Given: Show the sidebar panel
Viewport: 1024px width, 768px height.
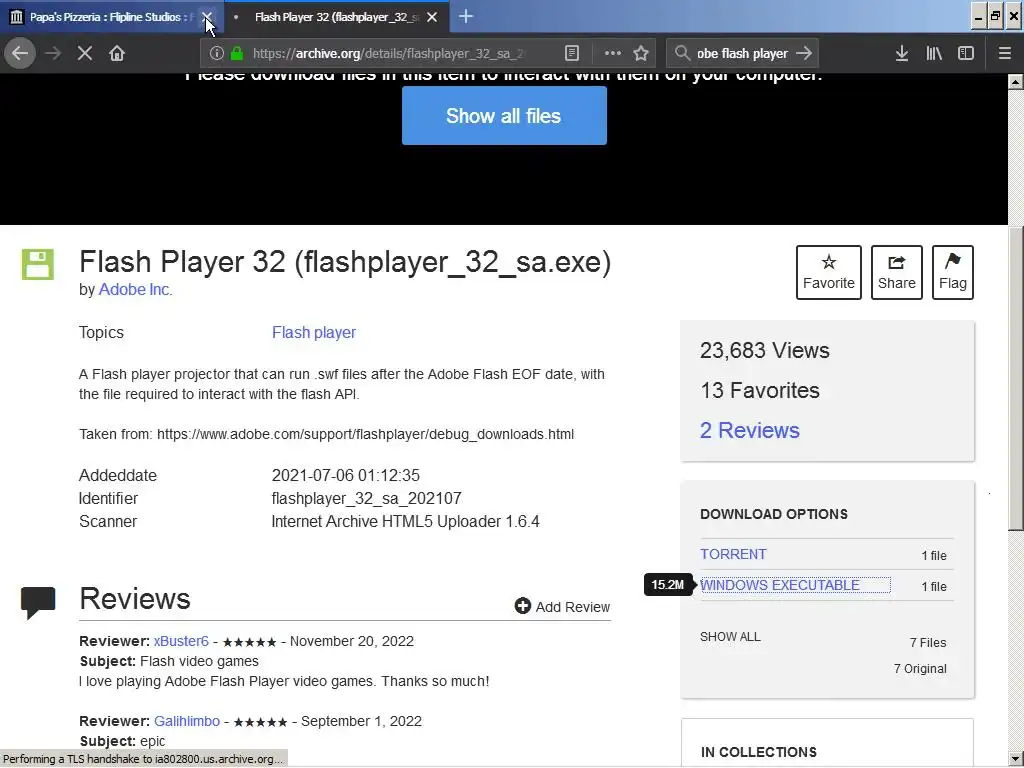Looking at the screenshot, I should [966, 54].
